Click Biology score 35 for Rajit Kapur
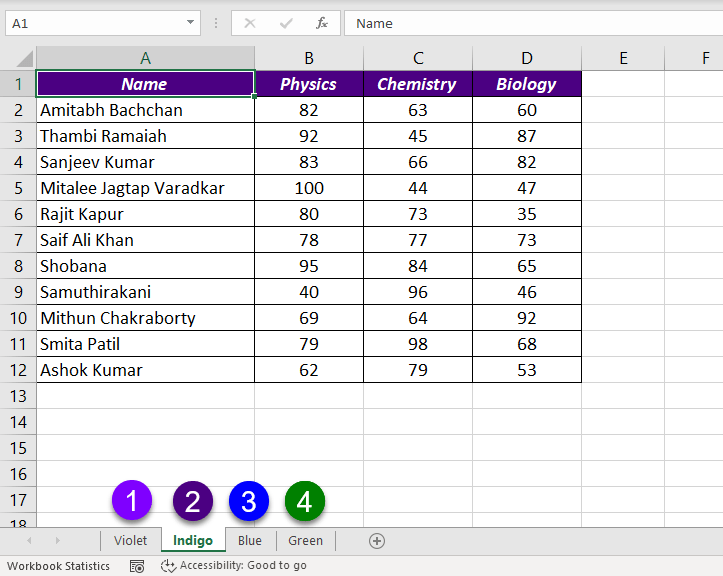This screenshot has height=576, width=723. click(527, 214)
